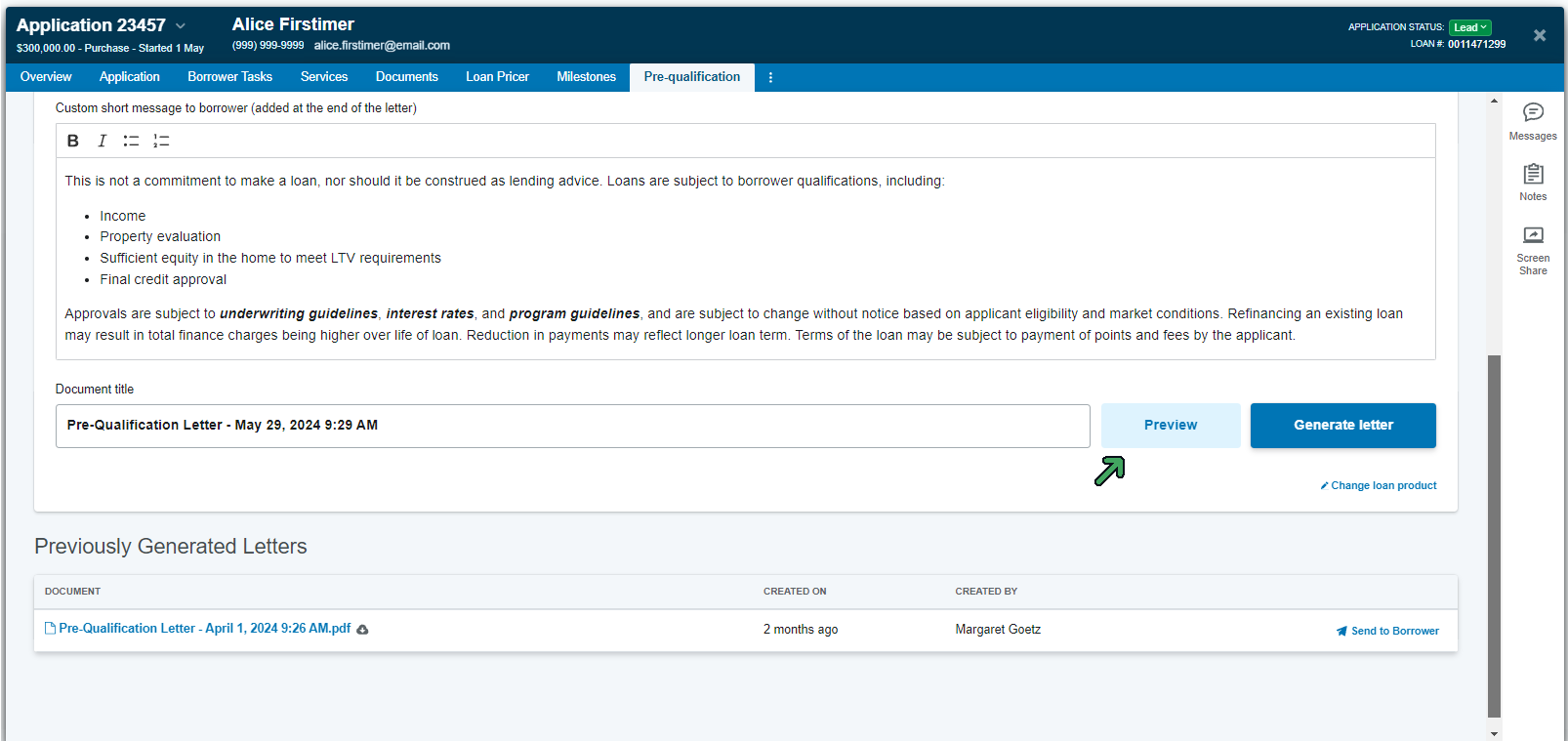The image size is (1568, 741).
Task: Send the April letter to borrower
Action: click(1387, 631)
